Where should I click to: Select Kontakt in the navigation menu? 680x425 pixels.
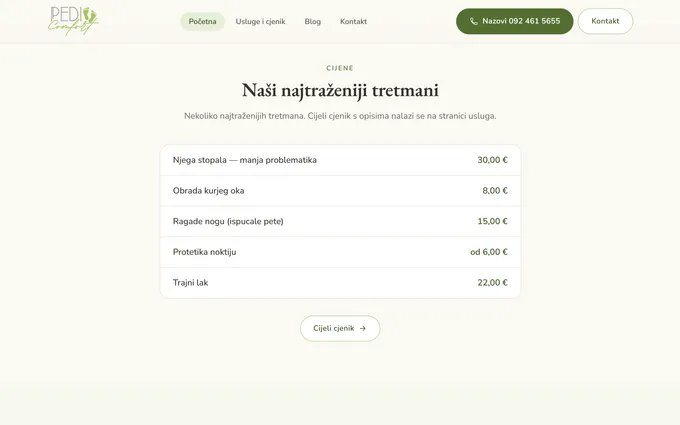[x=353, y=21]
